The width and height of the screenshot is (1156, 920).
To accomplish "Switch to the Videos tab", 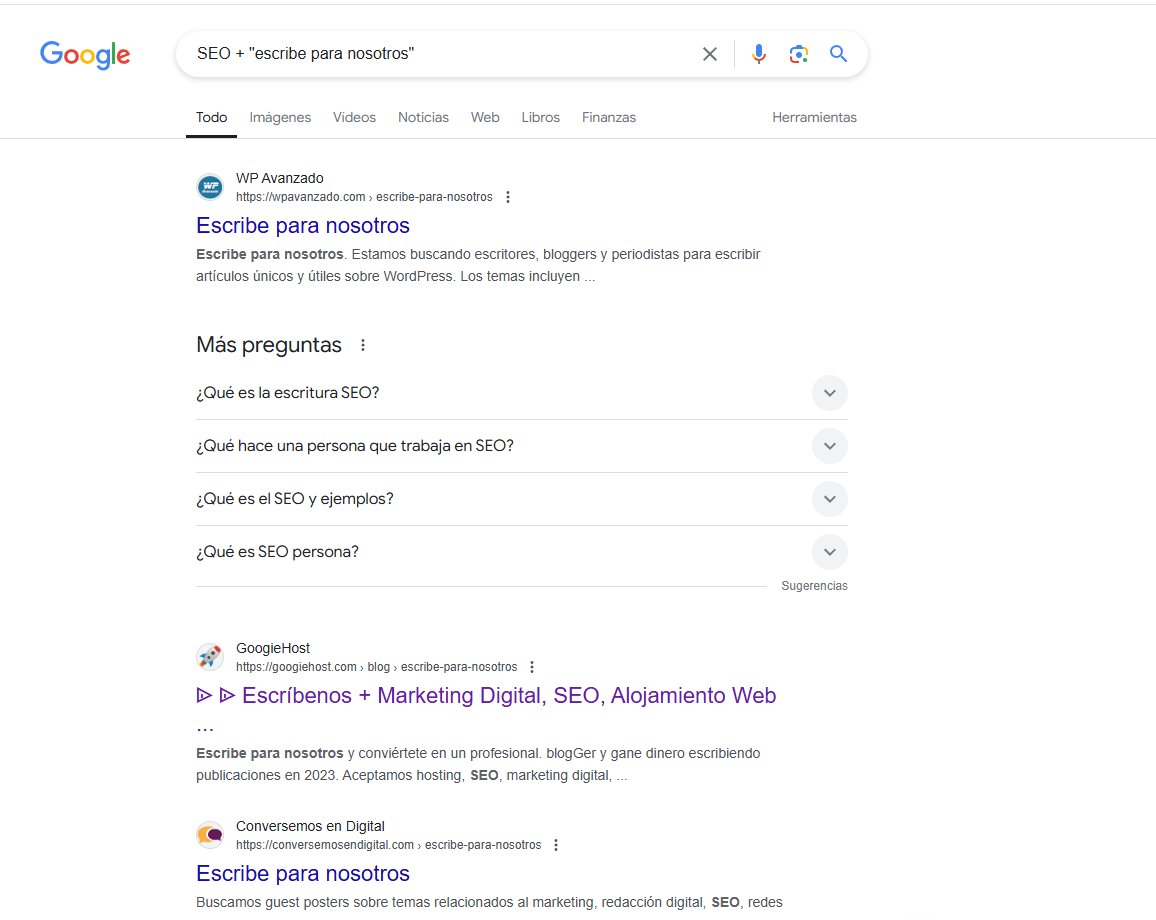I will pos(355,117).
